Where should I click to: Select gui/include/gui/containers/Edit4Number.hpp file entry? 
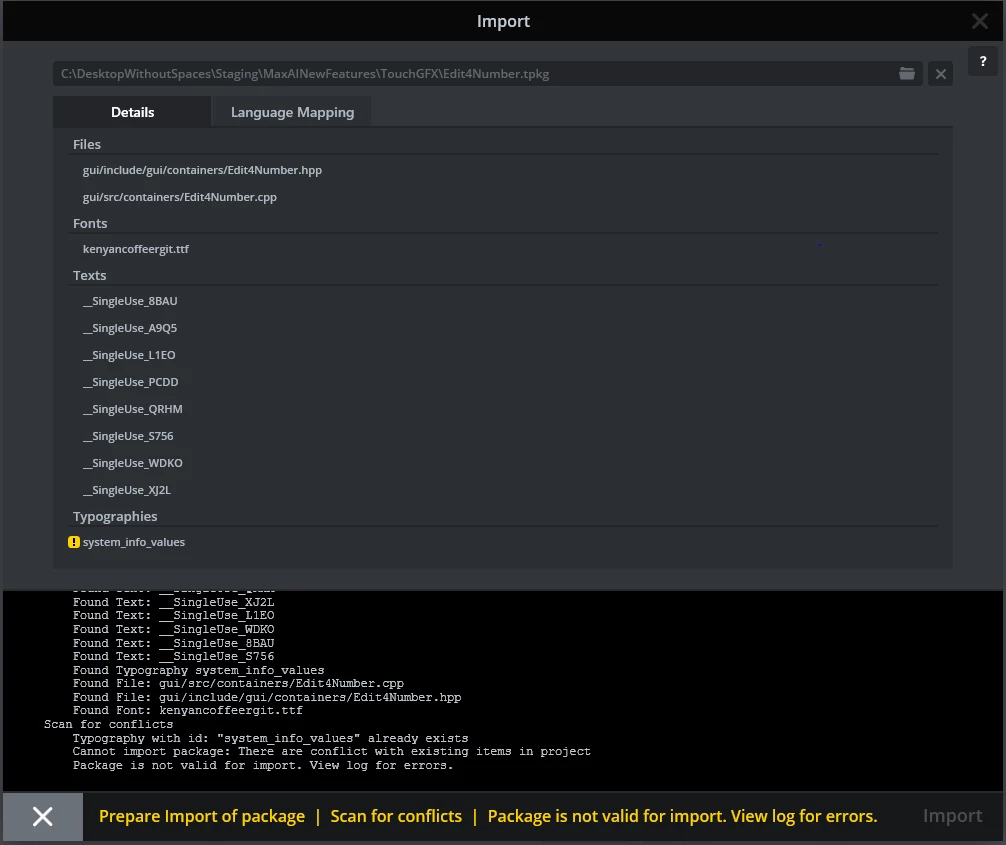[x=202, y=170]
